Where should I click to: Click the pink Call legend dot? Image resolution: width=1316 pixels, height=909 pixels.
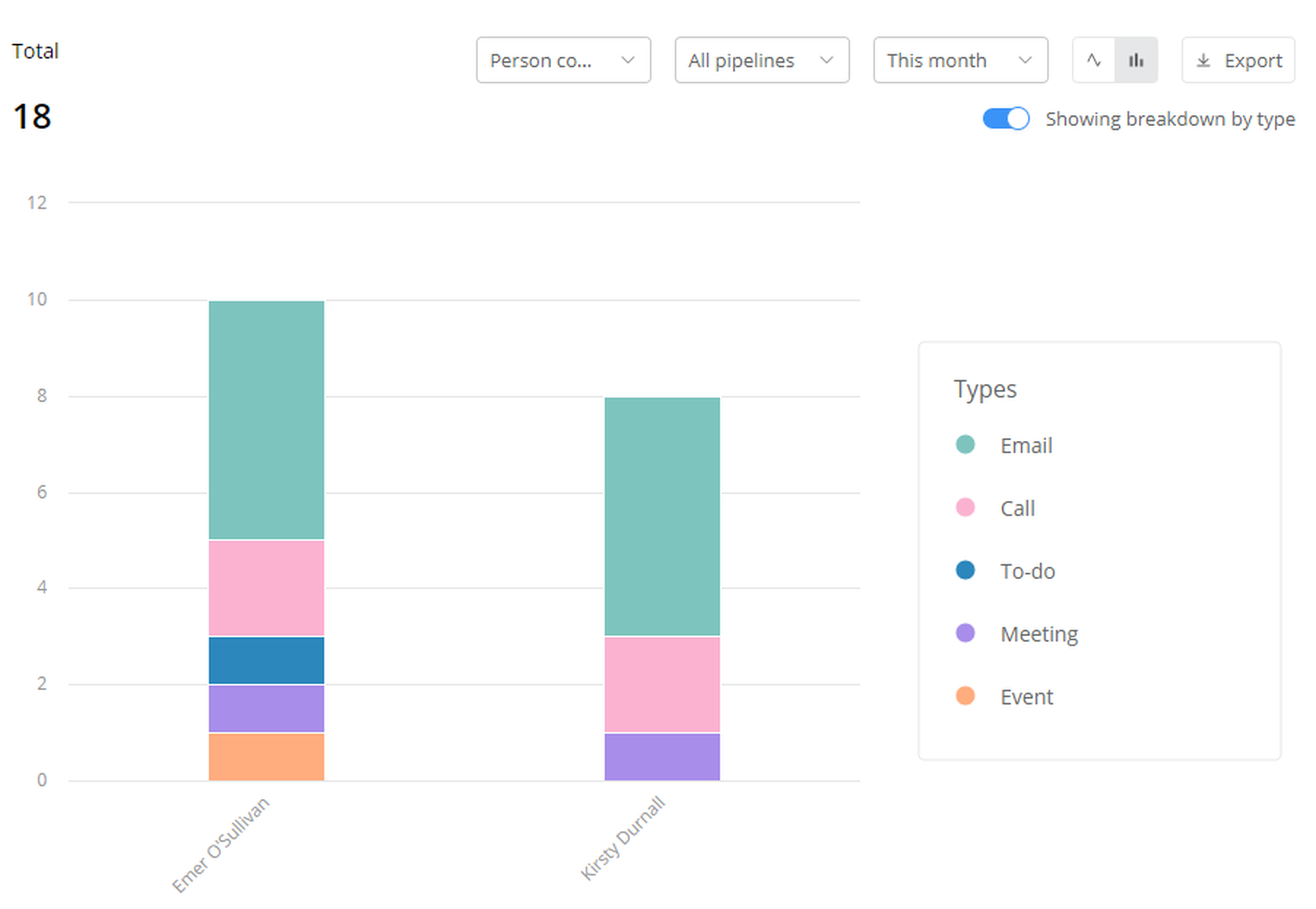tap(966, 508)
